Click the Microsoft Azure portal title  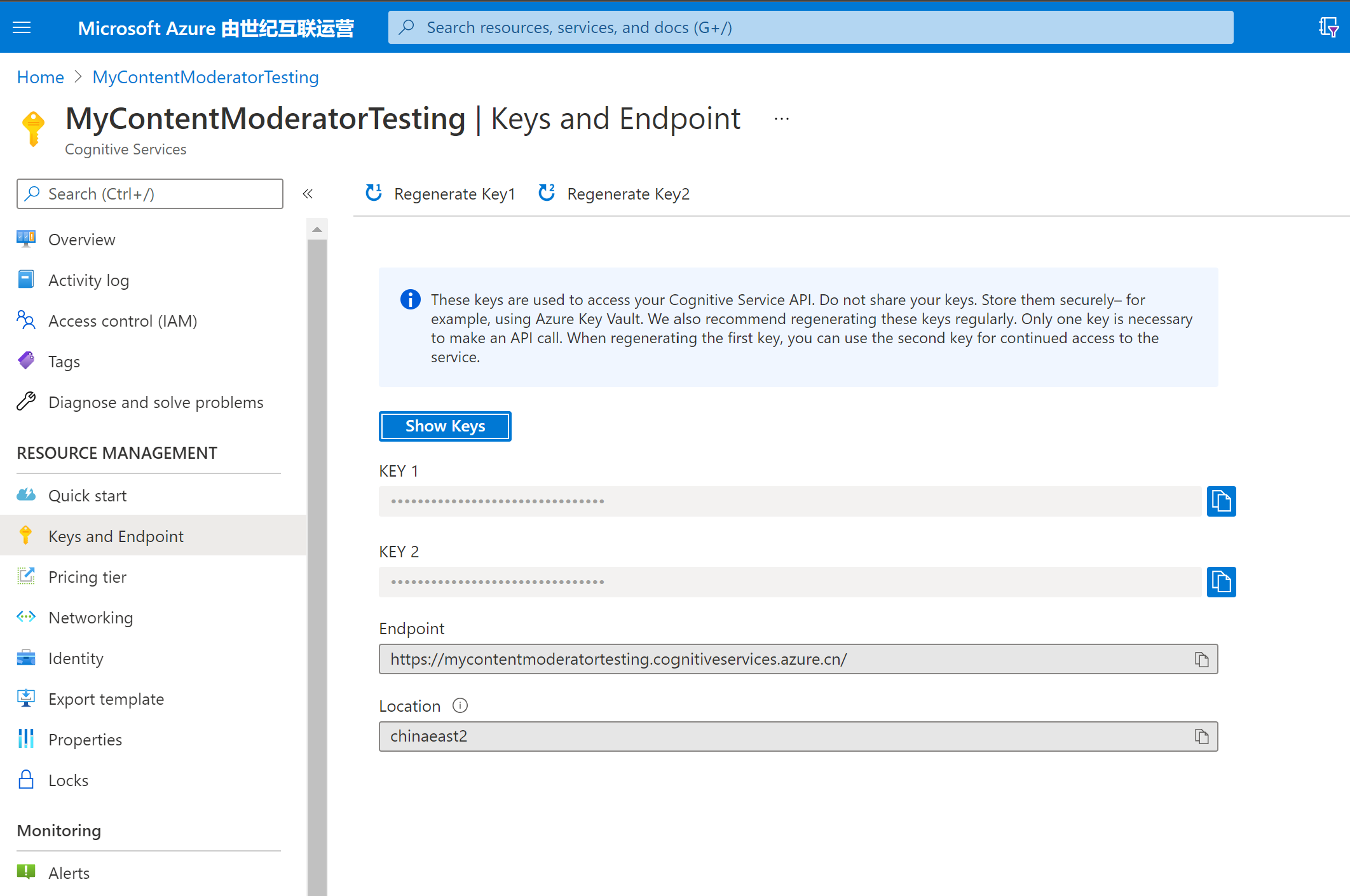click(x=215, y=28)
